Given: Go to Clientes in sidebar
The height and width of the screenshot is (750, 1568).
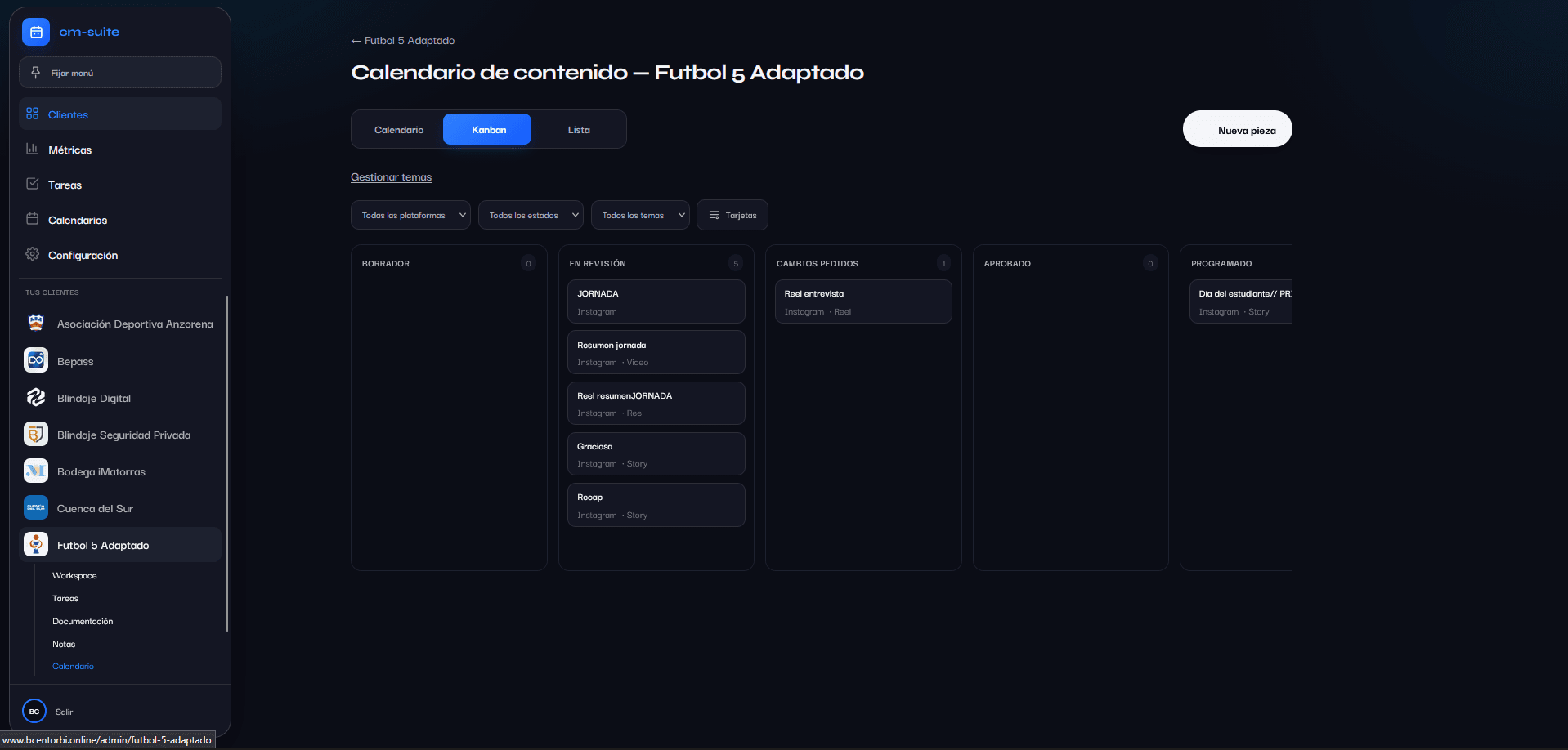Looking at the screenshot, I should click(120, 114).
